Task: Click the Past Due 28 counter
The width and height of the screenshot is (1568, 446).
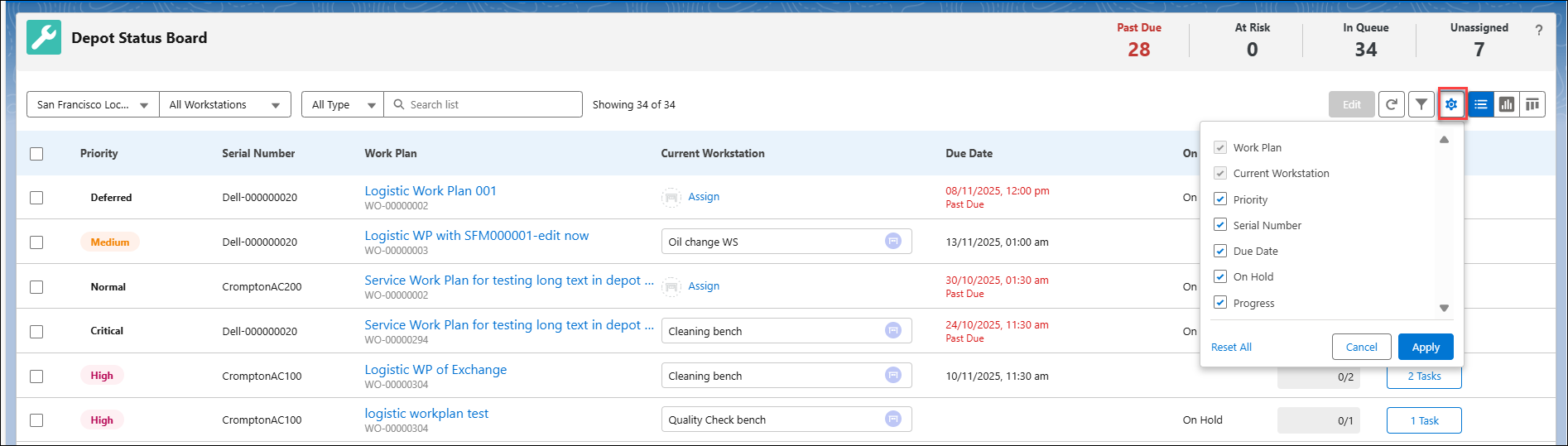Action: click(1139, 40)
